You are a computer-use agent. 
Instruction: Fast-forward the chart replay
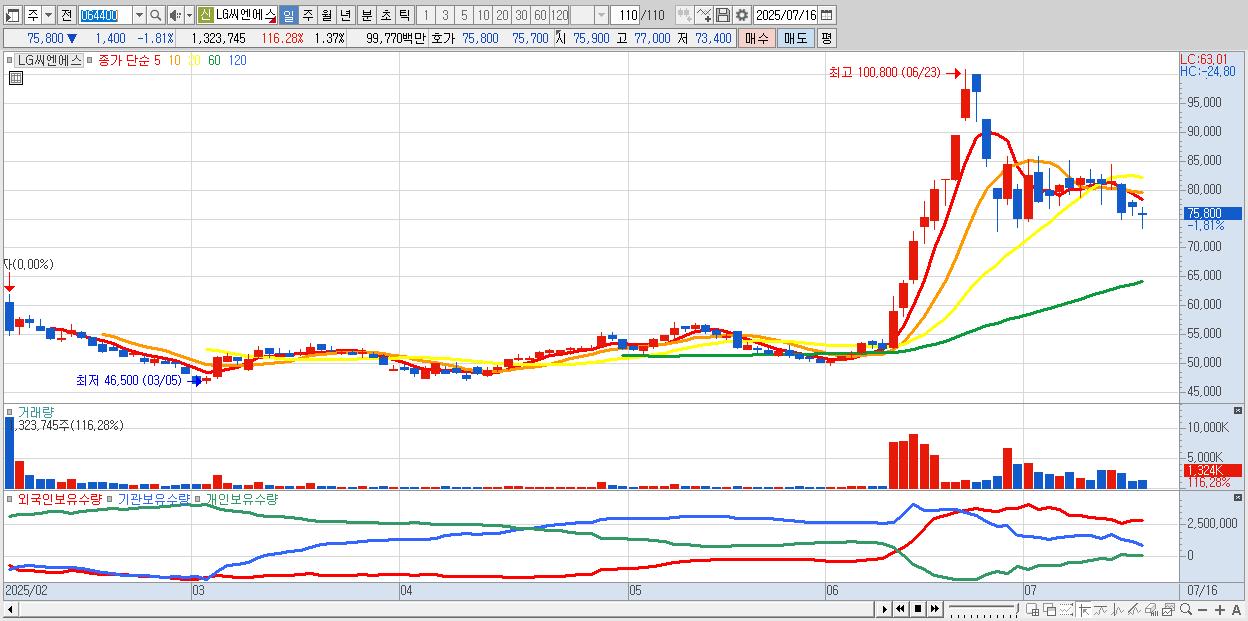[x=935, y=609]
